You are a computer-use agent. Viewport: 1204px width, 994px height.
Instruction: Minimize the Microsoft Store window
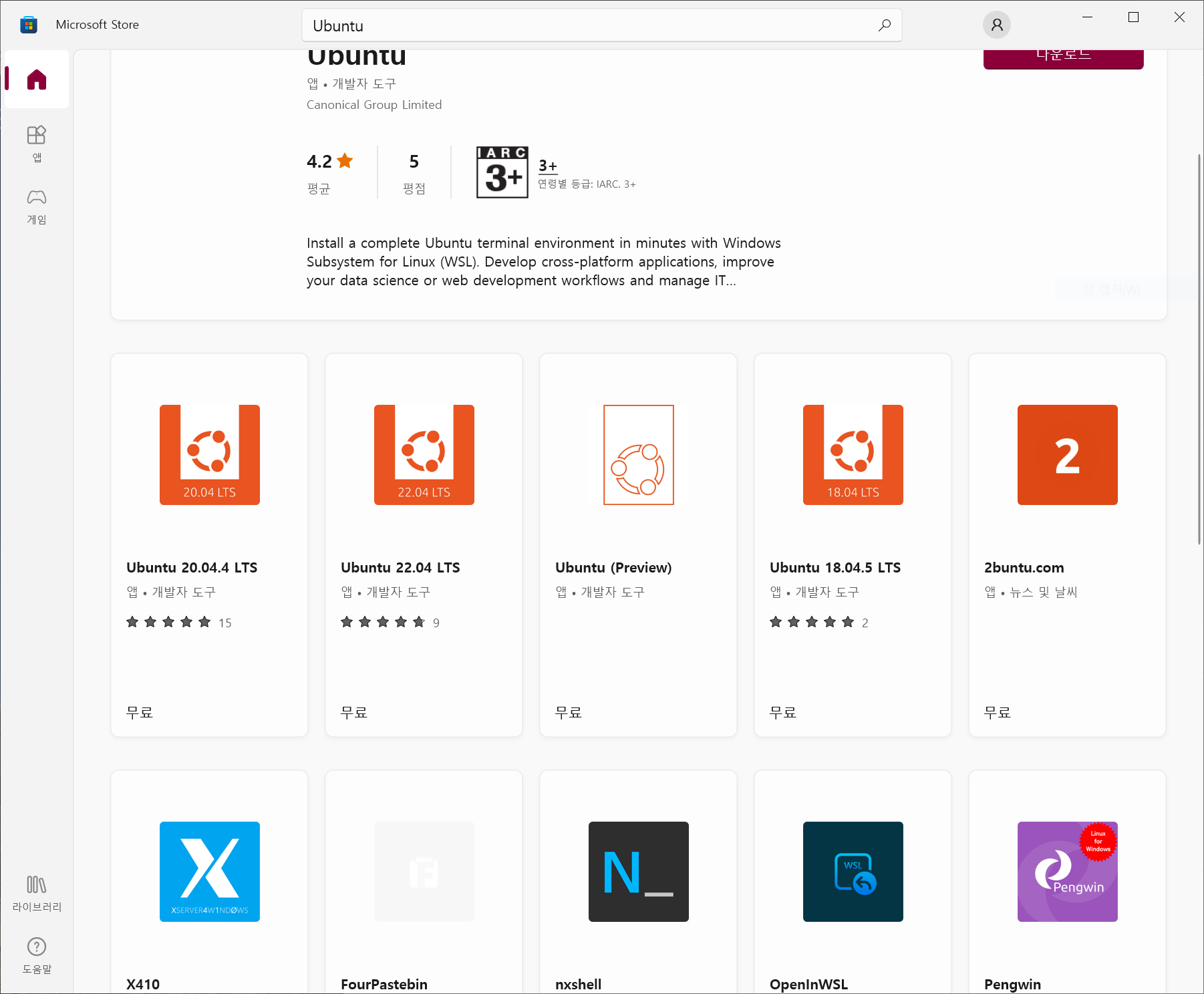pyautogui.click(x=1088, y=17)
